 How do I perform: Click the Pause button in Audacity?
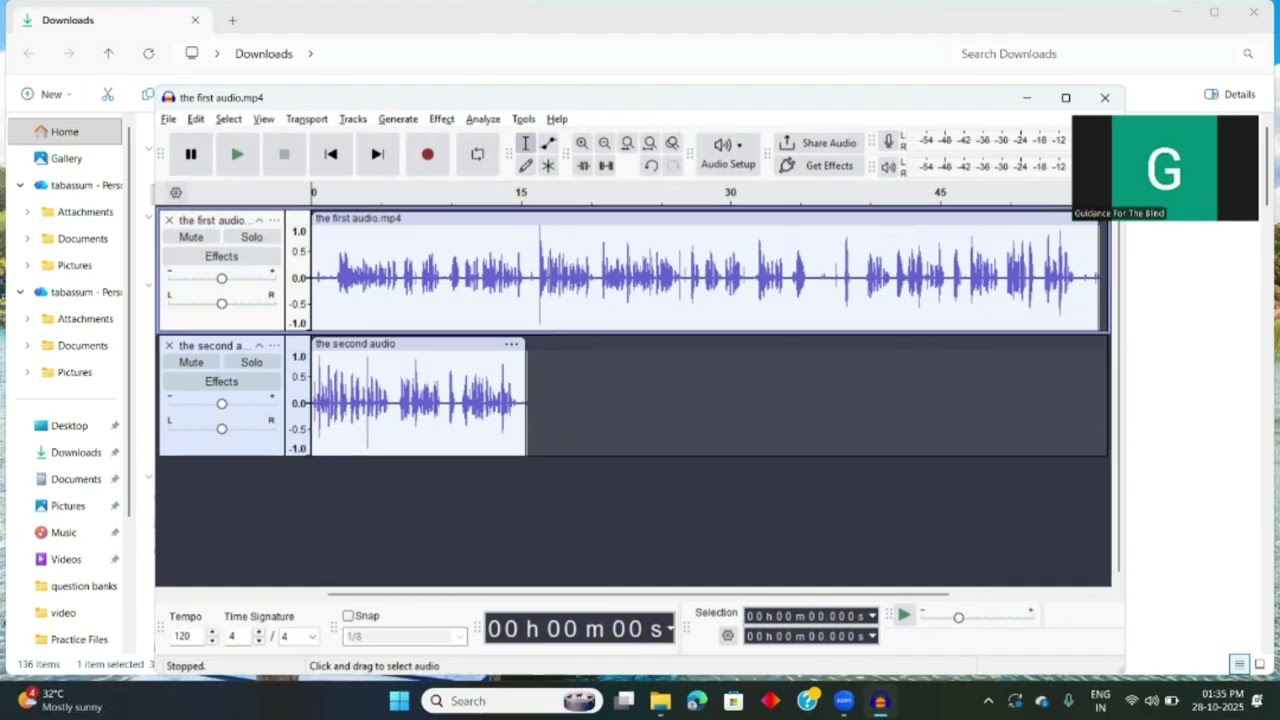tap(190, 154)
